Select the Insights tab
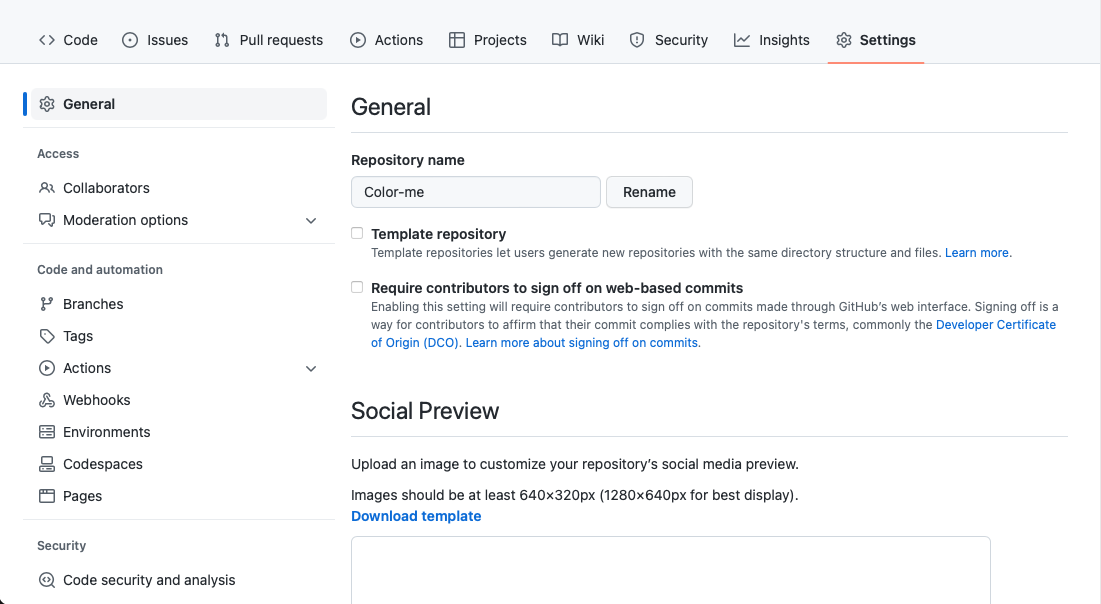Screen dimensions: 1101x604 772,40
